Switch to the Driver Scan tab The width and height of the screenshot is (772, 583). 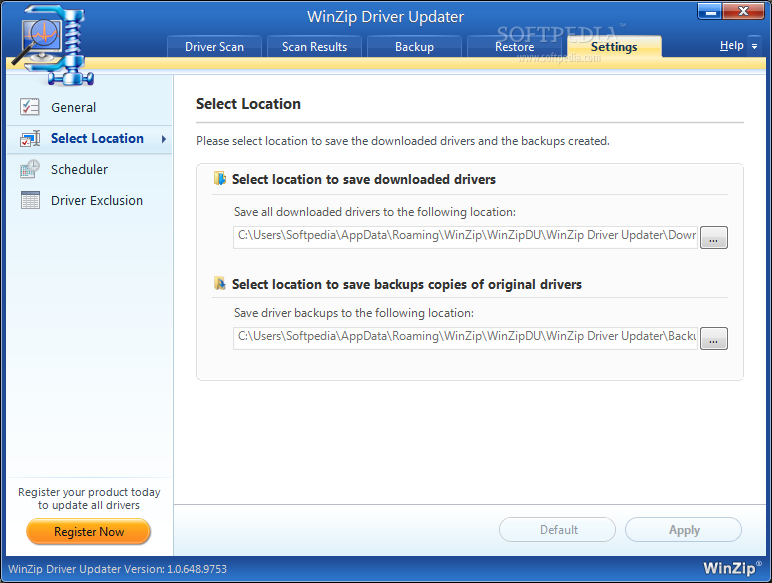[x=214, y=47]
